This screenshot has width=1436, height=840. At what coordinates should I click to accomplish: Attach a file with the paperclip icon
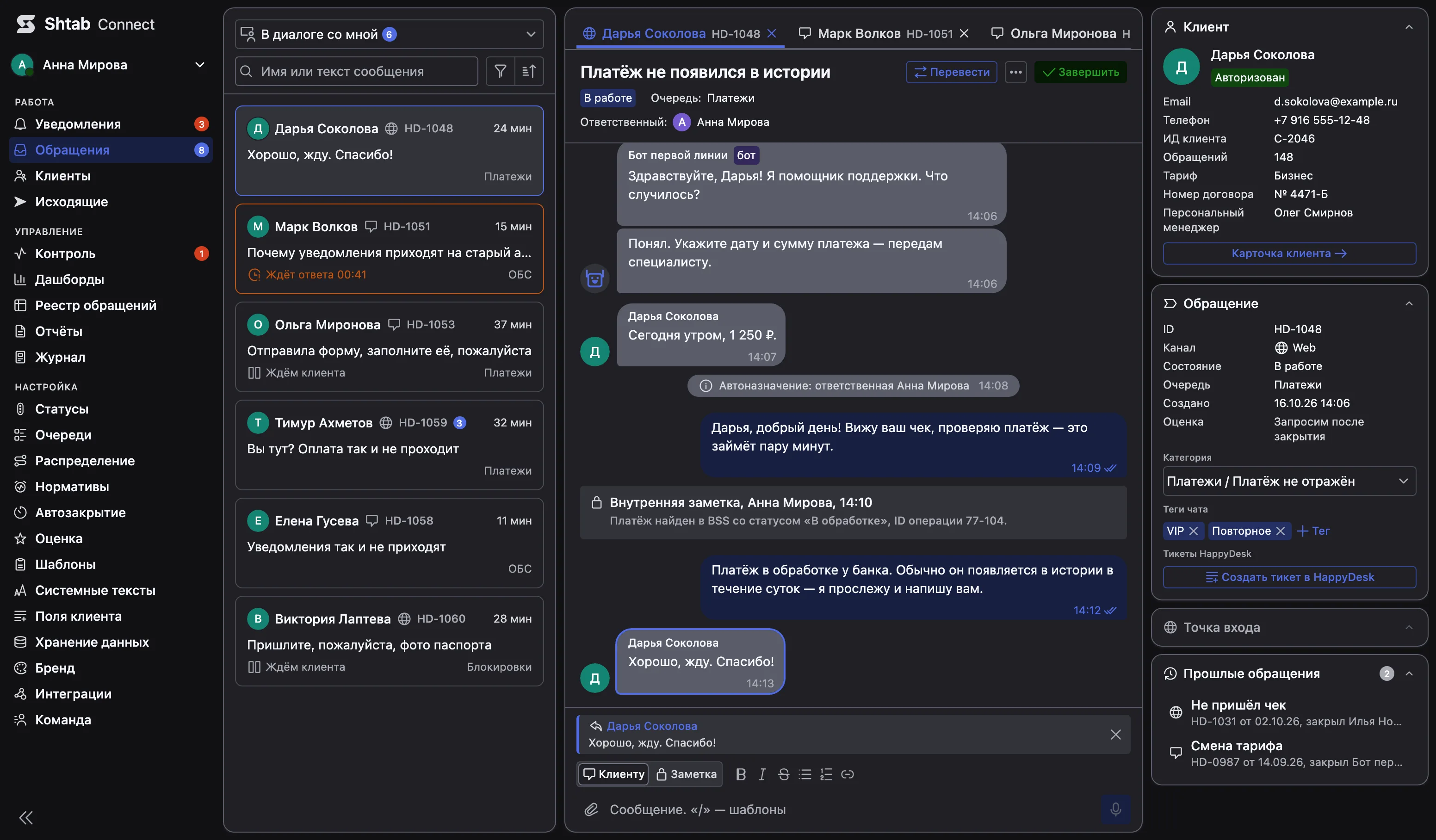[592, 809]
